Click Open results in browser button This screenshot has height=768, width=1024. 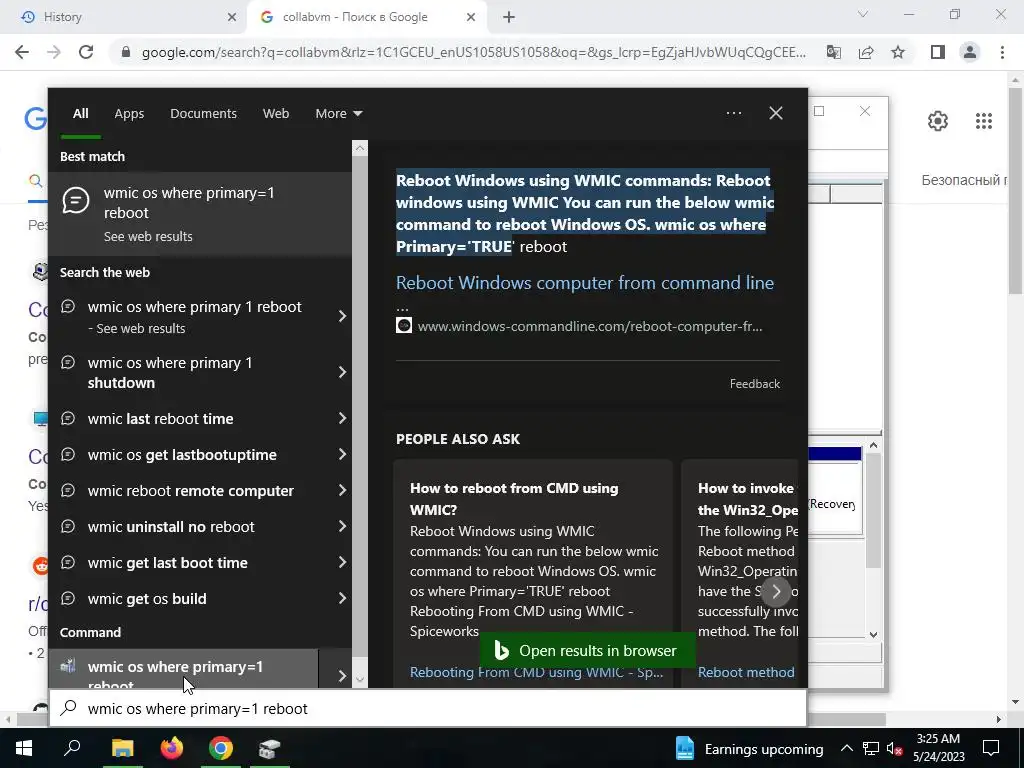point(586,650)
